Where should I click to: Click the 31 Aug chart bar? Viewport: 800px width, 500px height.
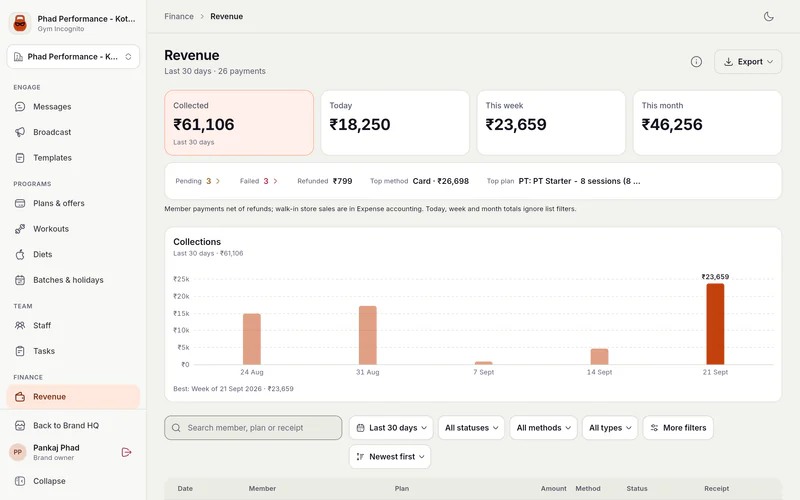[x=367, y=335]
